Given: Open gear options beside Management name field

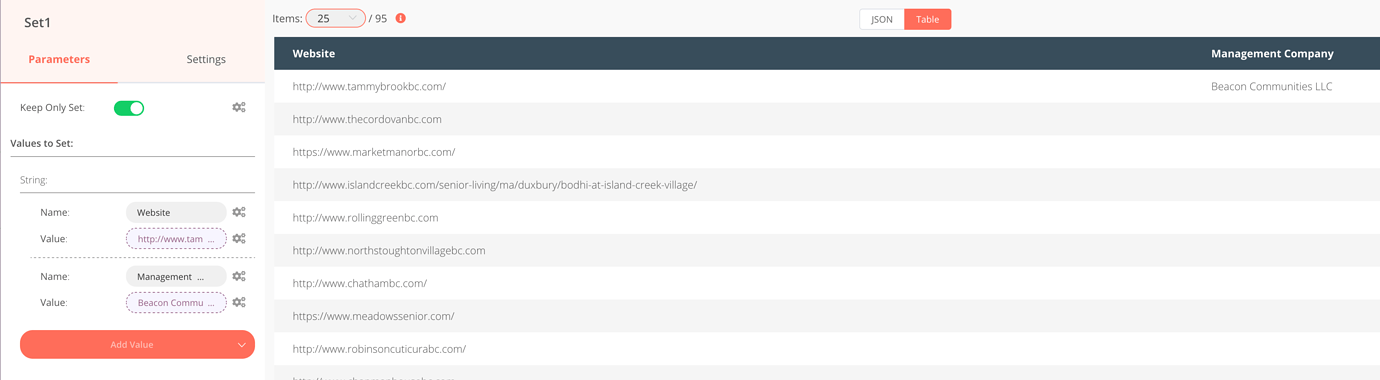Looking at the screenshot, I should pos(239,276).
